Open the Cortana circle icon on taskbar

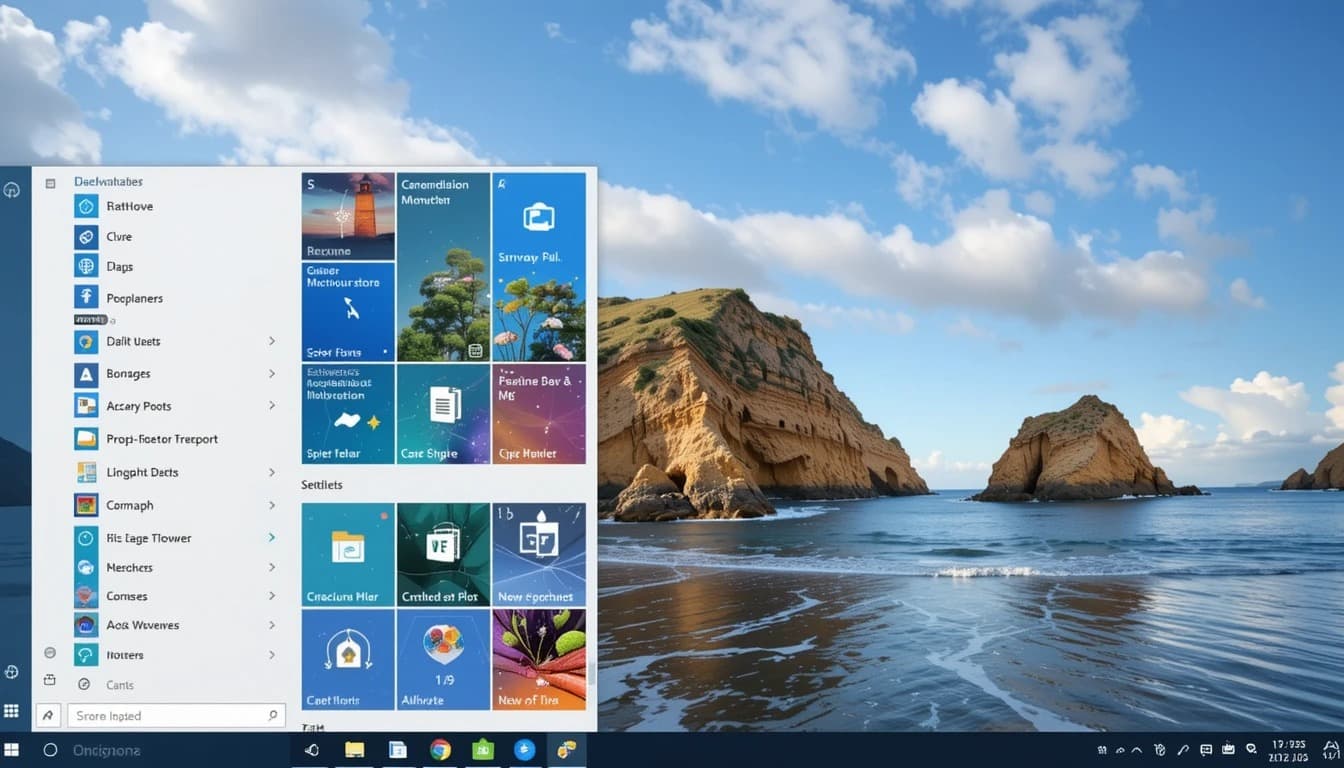tap(50, 749)
